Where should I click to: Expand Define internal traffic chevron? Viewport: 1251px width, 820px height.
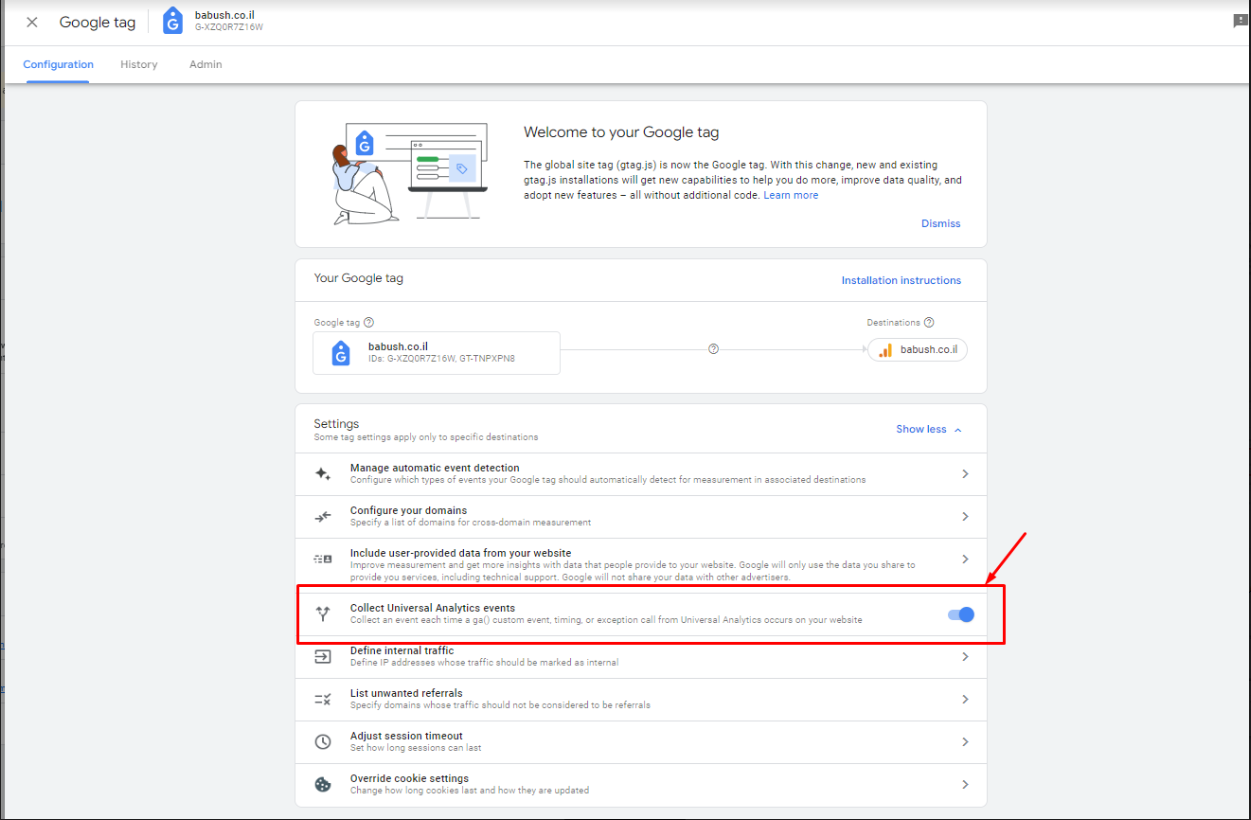965,657
